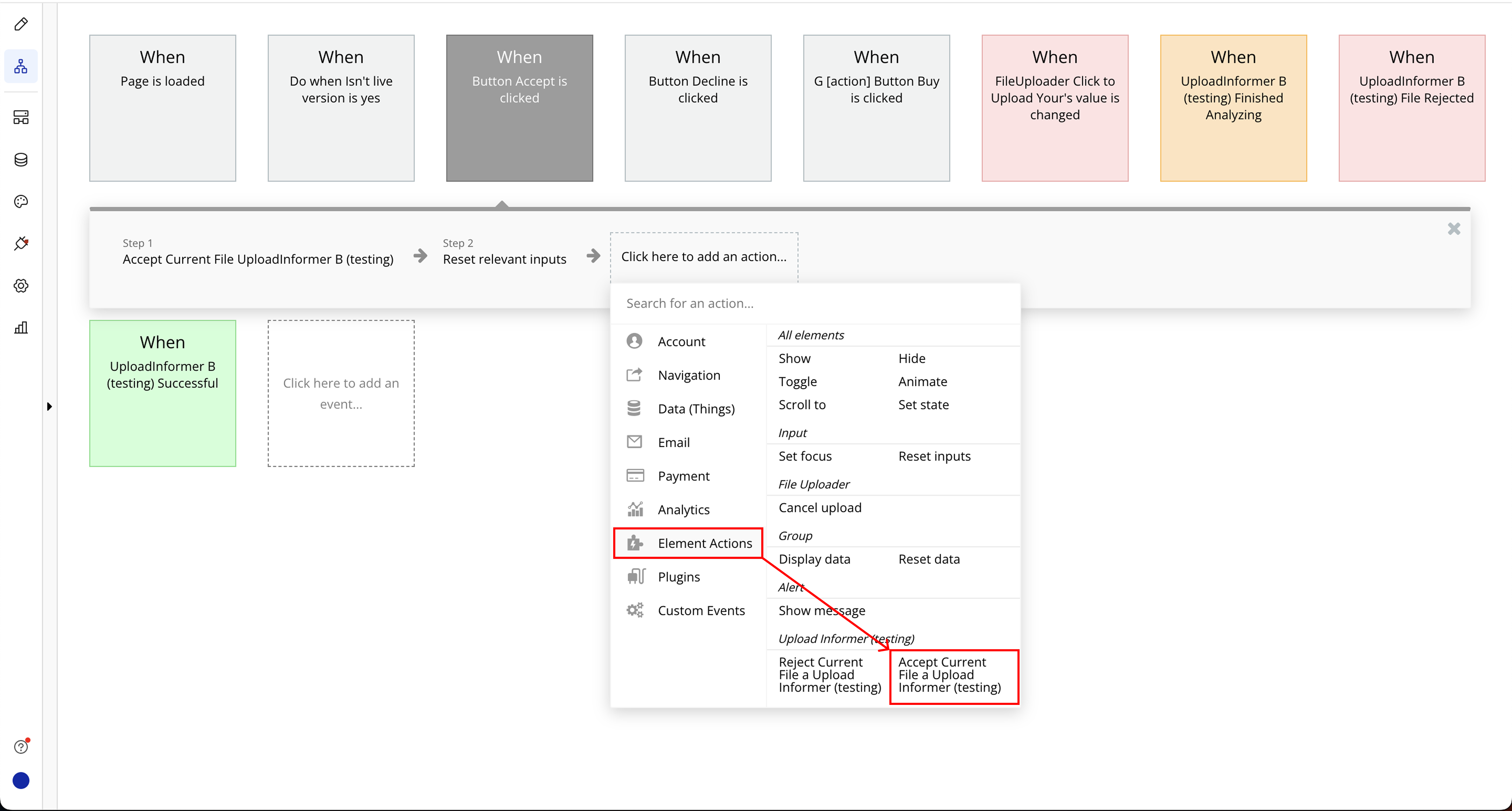Open the Custom Events action category
The height and width of the screenshot is (811, 1512).
[x=701, y=610]
